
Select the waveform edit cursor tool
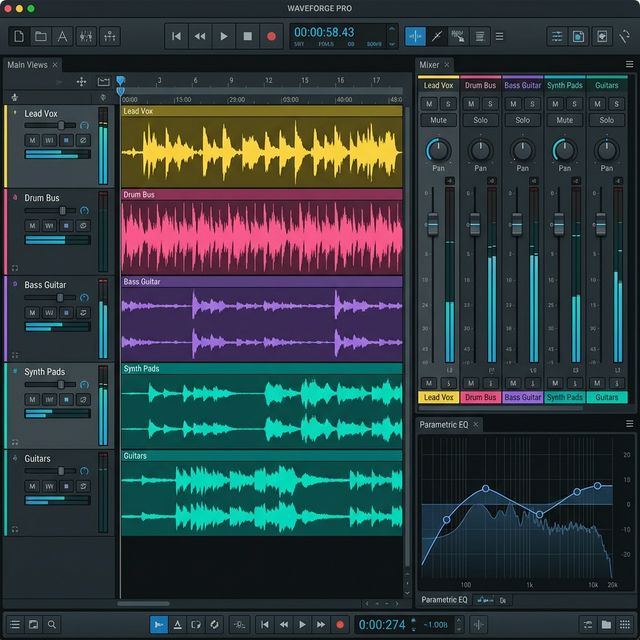point(458,36)
